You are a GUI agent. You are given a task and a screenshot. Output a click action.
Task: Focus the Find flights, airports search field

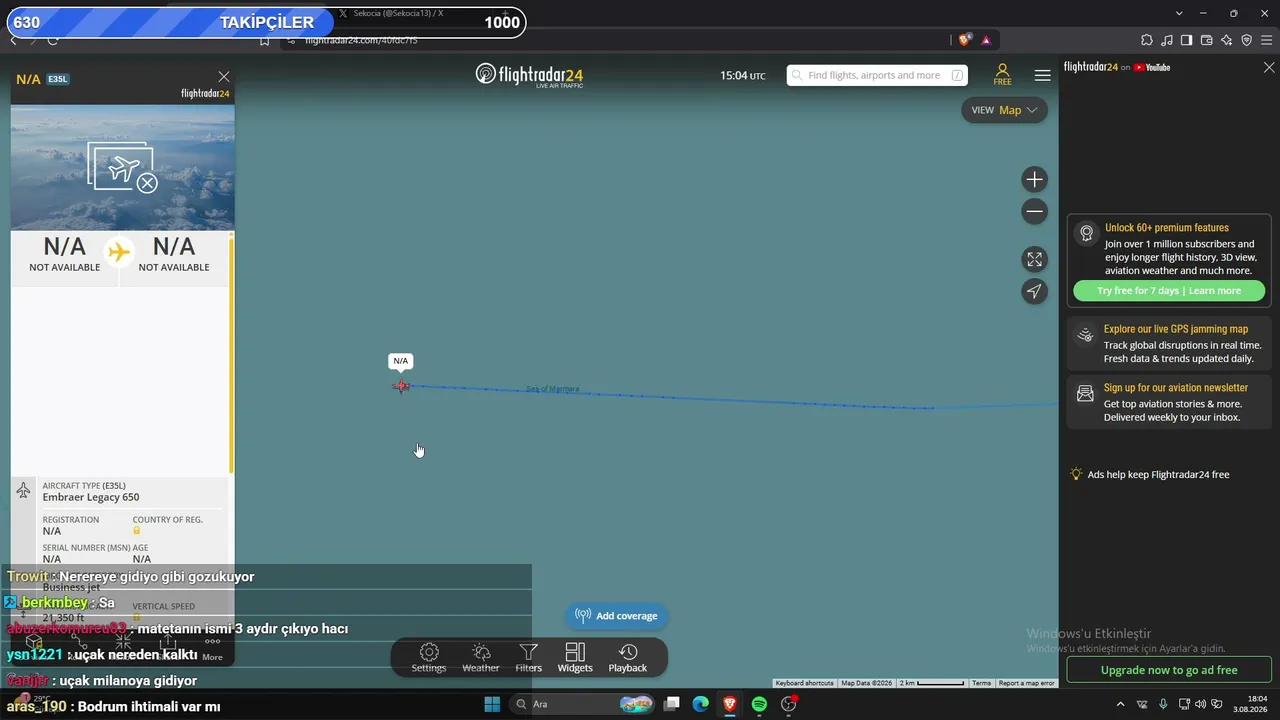(877, 75)
